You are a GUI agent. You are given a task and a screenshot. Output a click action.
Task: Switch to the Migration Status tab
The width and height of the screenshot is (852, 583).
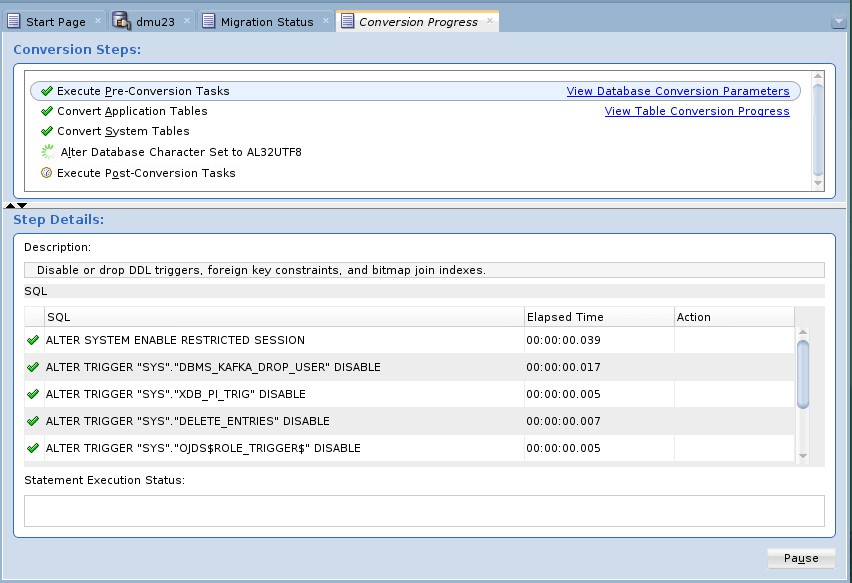click(x=267, y=22)
